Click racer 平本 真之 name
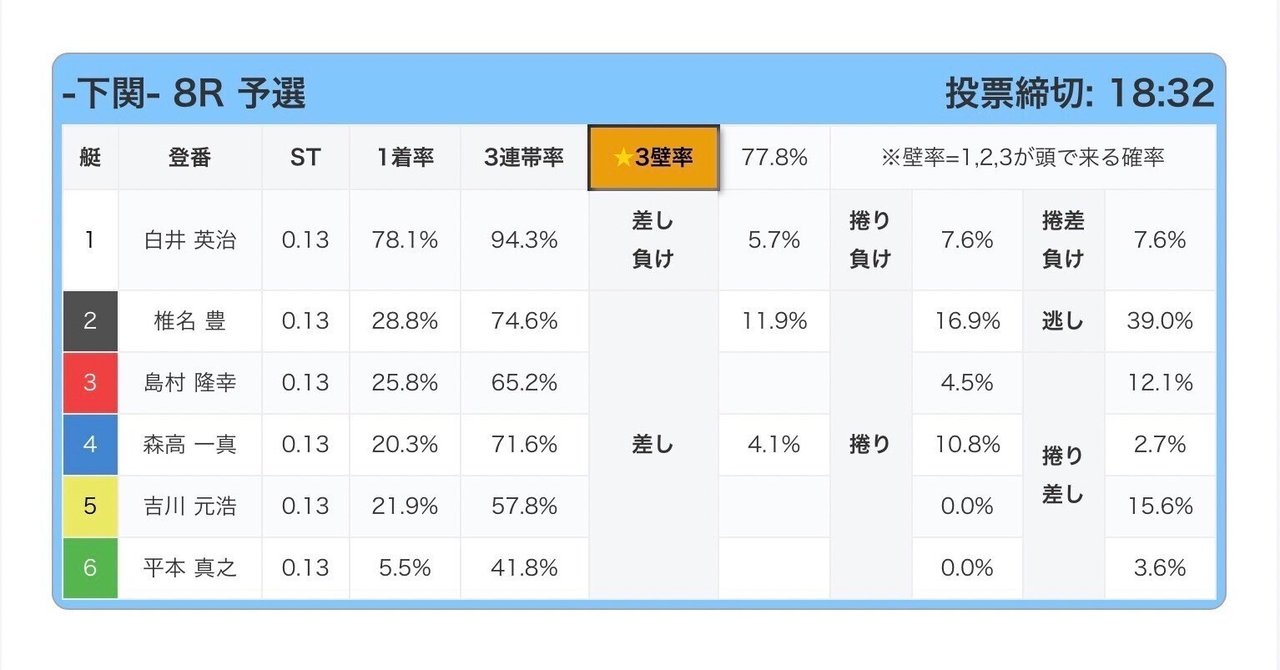This screenshot has height=670, width=1280. 190,568
